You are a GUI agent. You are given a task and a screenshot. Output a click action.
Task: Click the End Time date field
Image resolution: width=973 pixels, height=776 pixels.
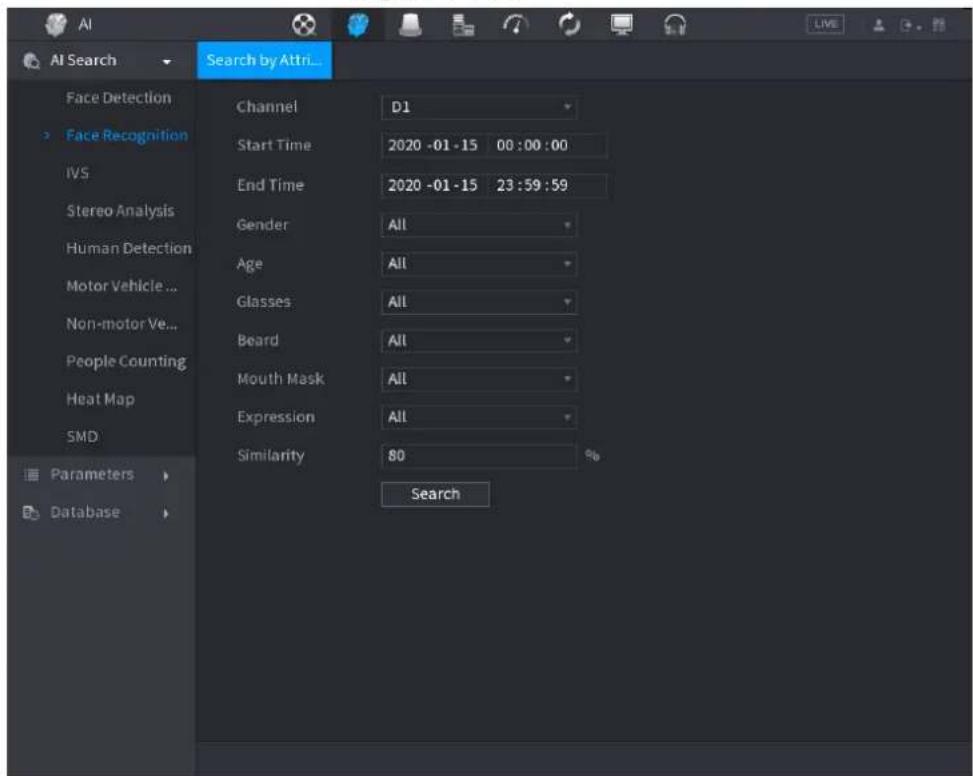coord(433,185)
